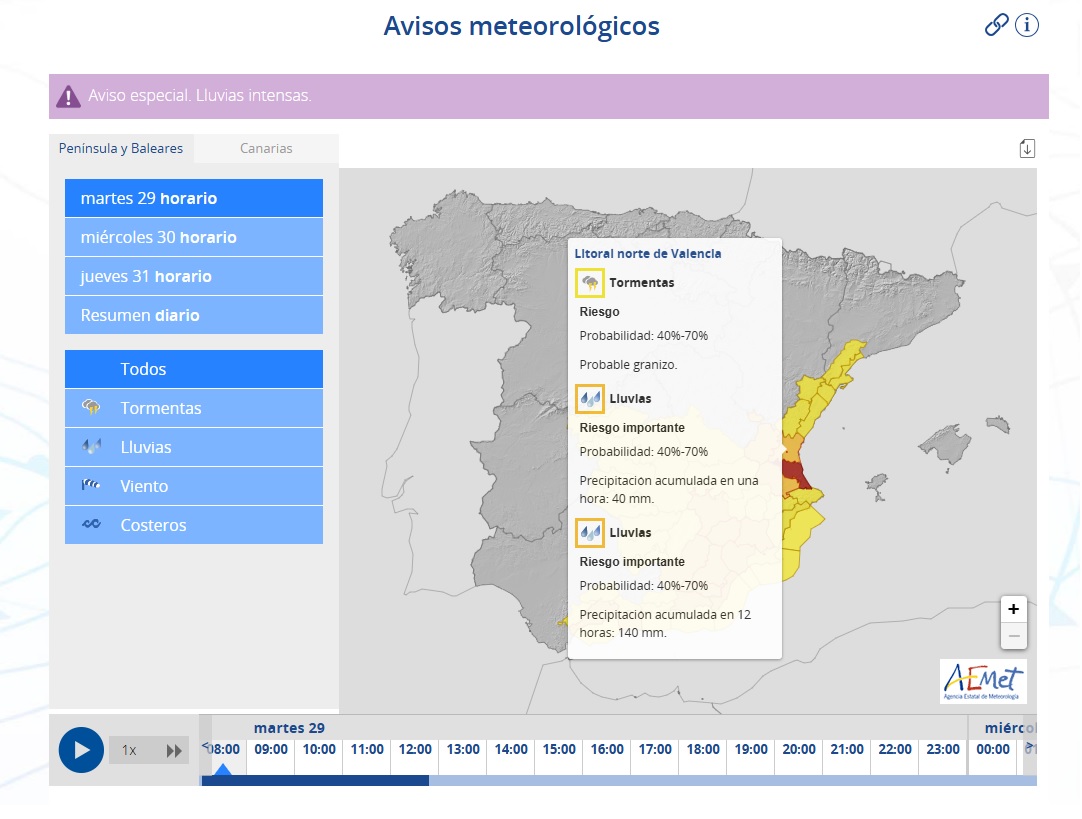Select the Lluvias rain drops icon in sidebar
This screenshot has width=1082, height=819.
pos(92,446)
